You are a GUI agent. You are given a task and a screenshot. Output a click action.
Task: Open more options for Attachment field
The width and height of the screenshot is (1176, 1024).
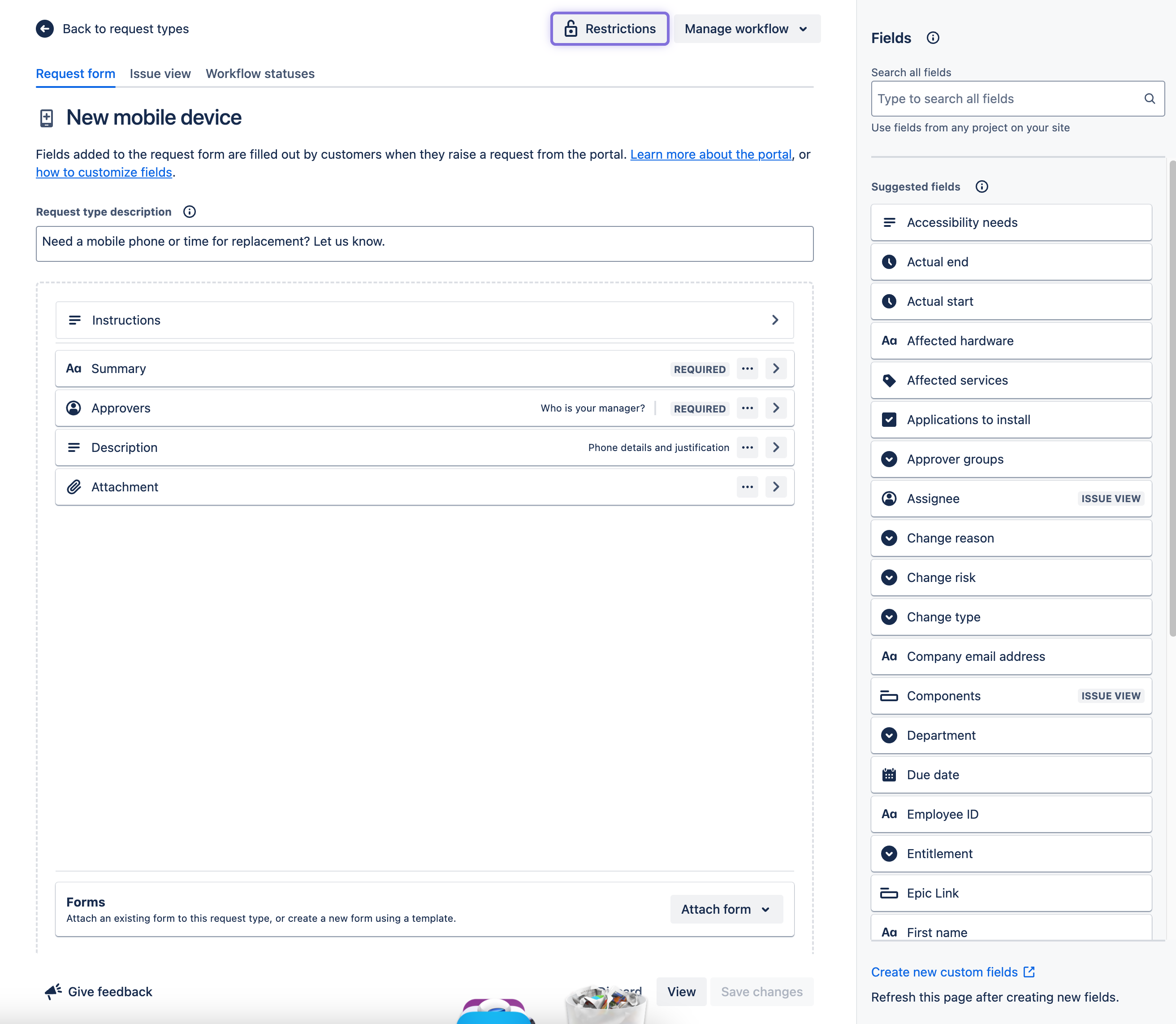[x=747, y=487]
